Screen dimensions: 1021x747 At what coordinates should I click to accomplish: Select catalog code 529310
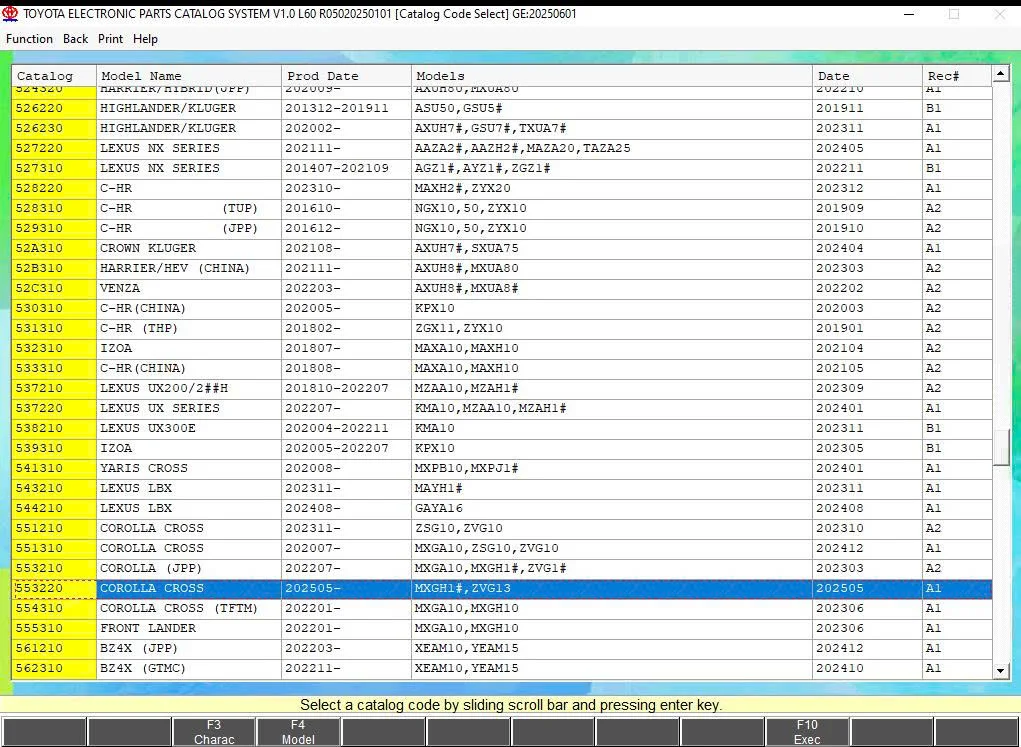54,229
